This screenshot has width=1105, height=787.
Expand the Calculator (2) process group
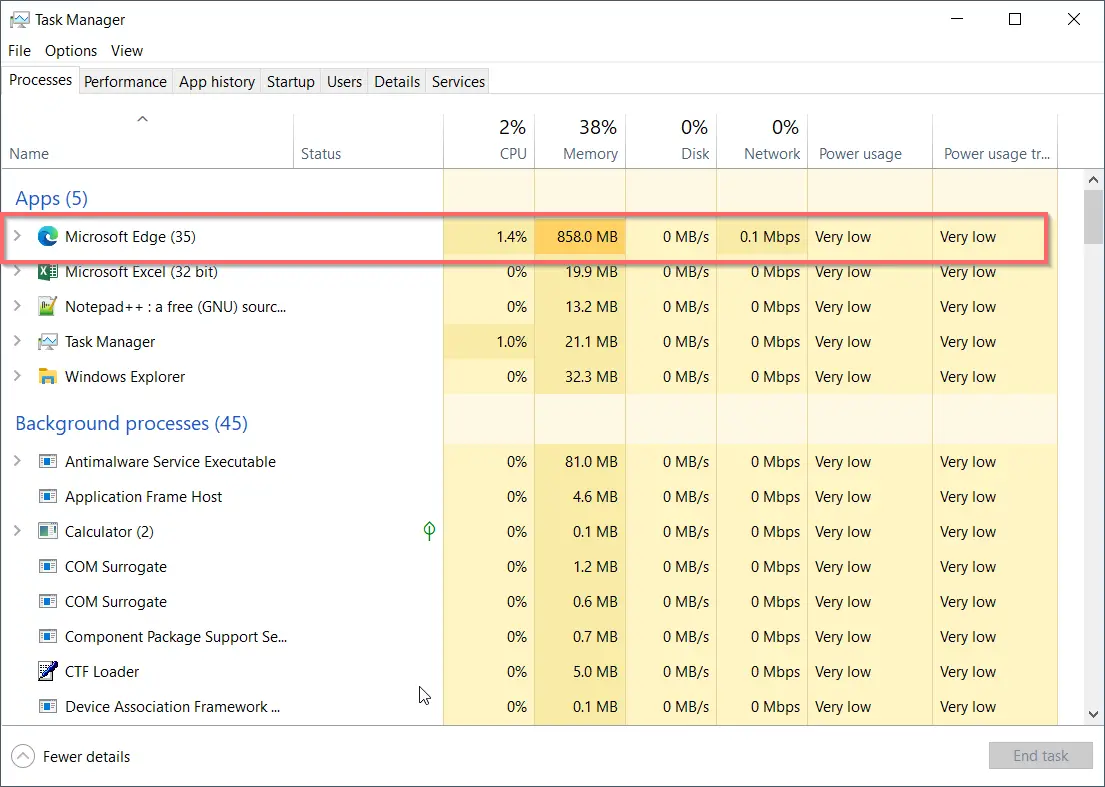[18, 531]
